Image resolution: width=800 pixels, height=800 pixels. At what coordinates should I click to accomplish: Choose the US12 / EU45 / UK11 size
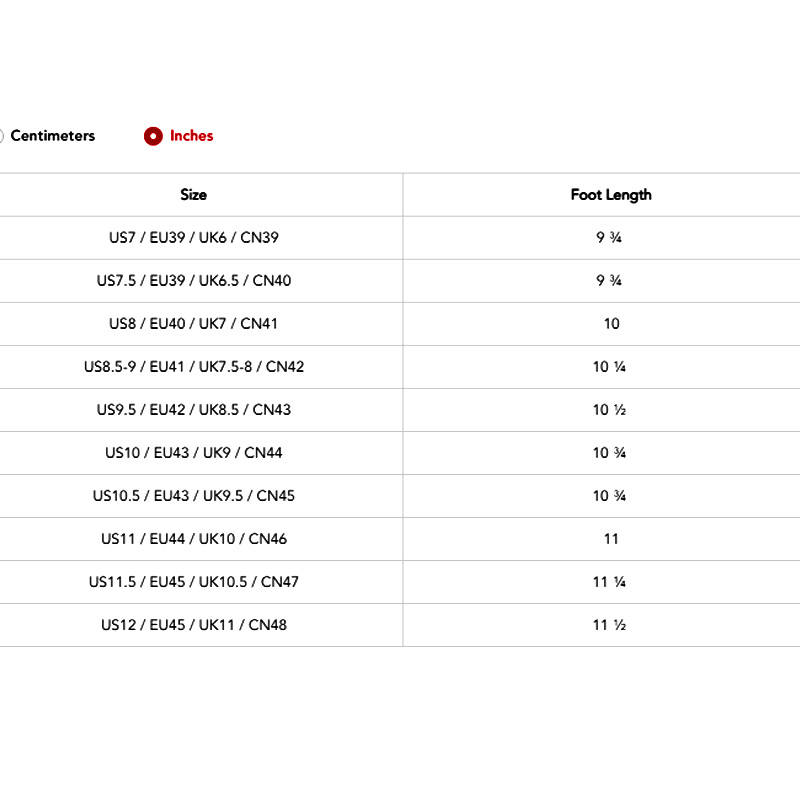pyautogui.click(x=194, y=625)
